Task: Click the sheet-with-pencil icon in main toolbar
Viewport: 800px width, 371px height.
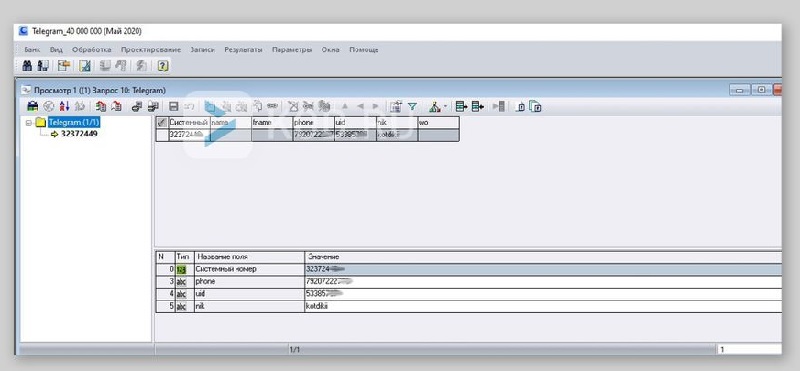Action: click(x=85, y=65)
